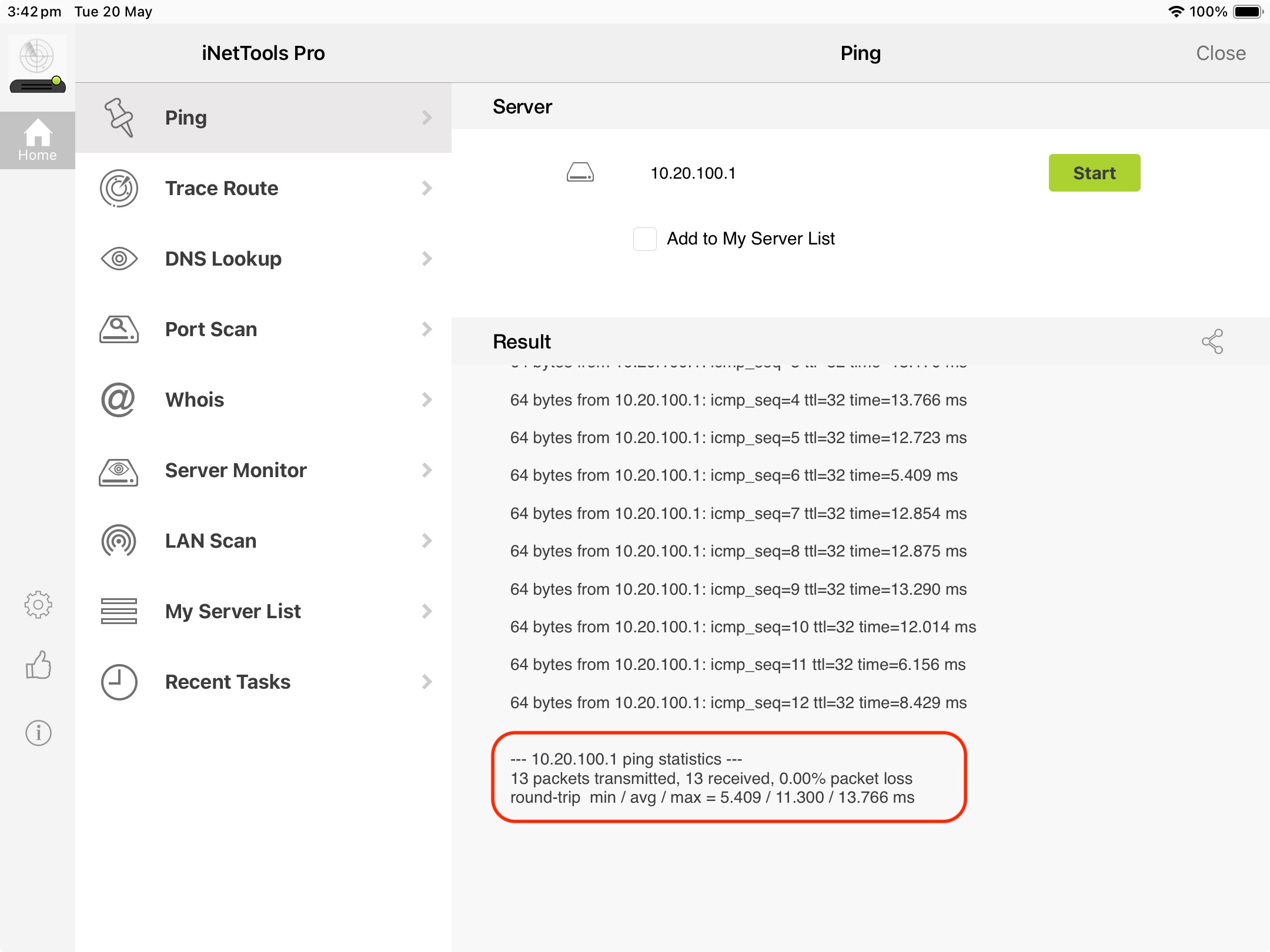Open the Trace Route tool

(x=263, y=188)
